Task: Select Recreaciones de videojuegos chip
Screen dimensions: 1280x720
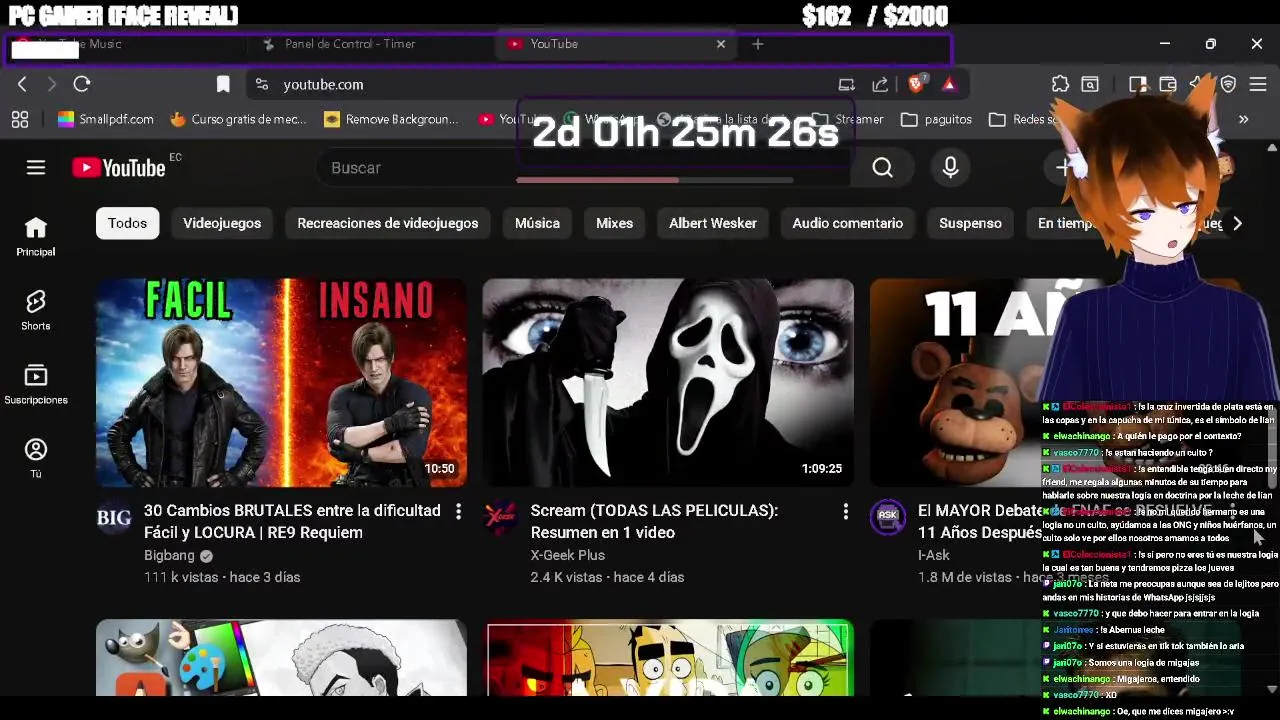Action: click(x=388, y=223)
